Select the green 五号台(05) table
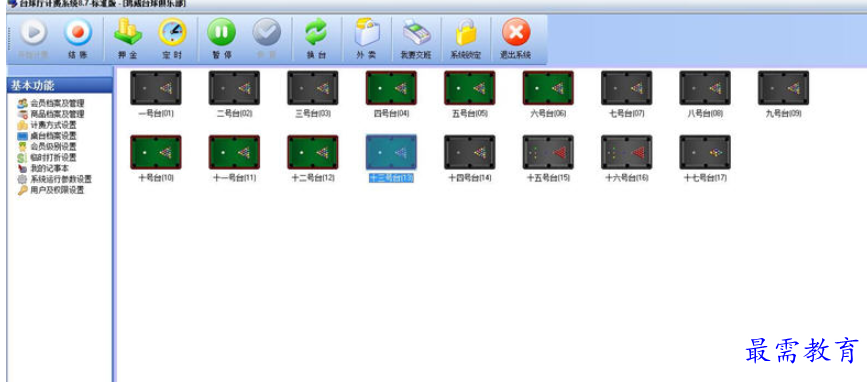This screenshot has width=867, height=382. pyautogui.click(x=469, y=88)
